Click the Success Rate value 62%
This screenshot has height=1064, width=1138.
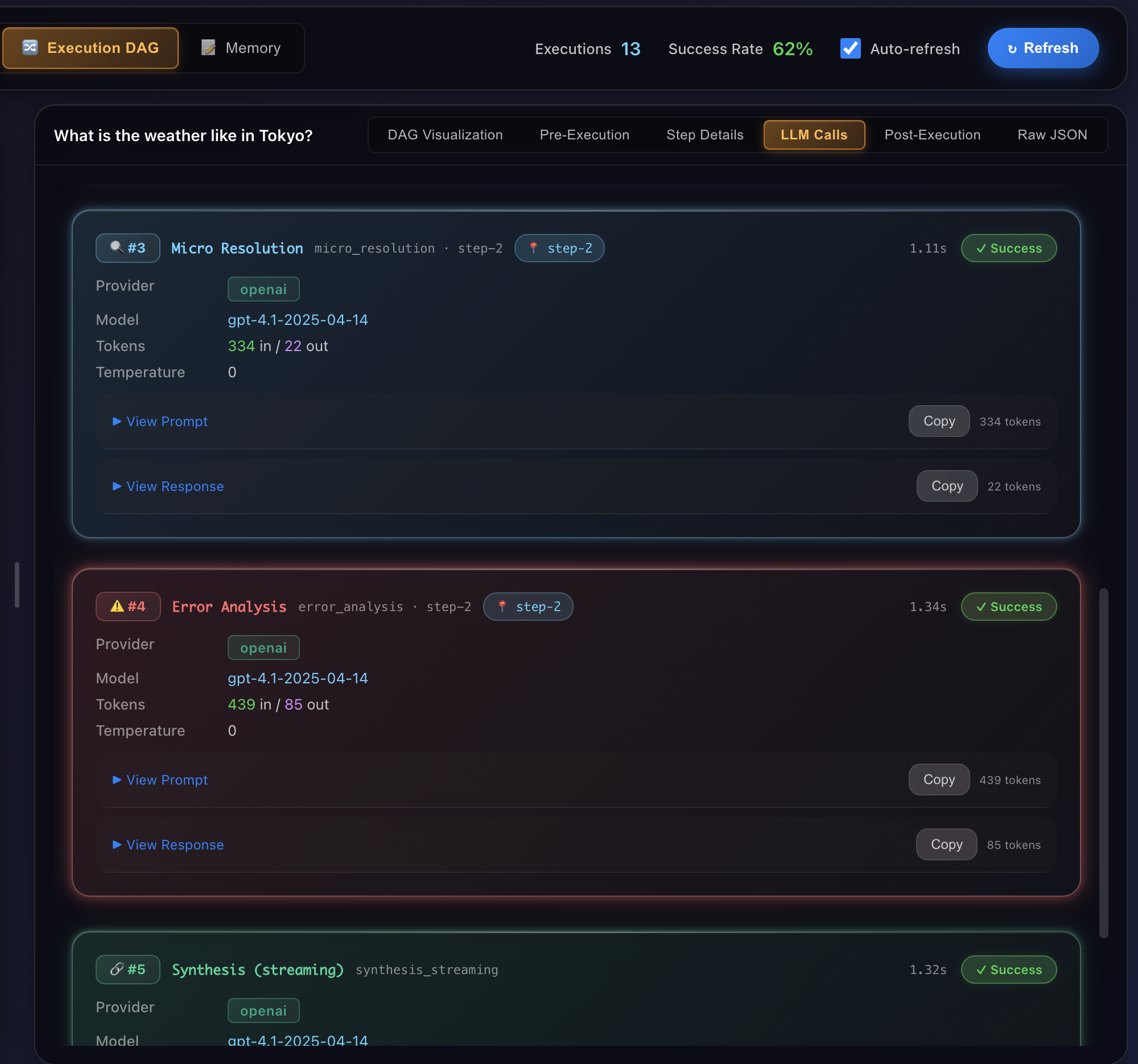coord(792,49)
